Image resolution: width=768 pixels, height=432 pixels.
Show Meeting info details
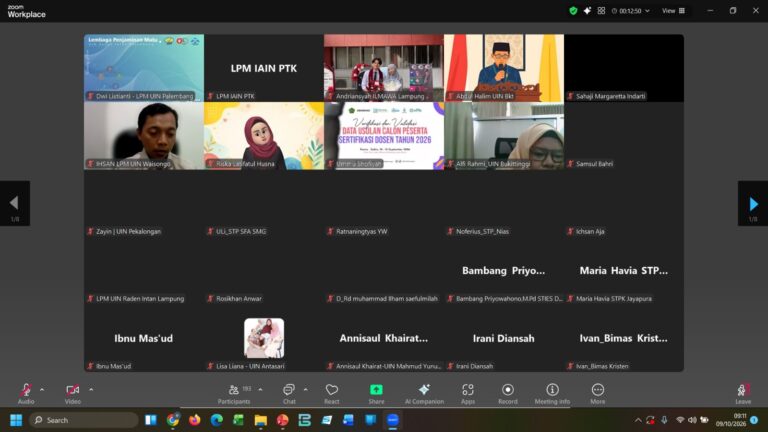(x=552, y=394)
